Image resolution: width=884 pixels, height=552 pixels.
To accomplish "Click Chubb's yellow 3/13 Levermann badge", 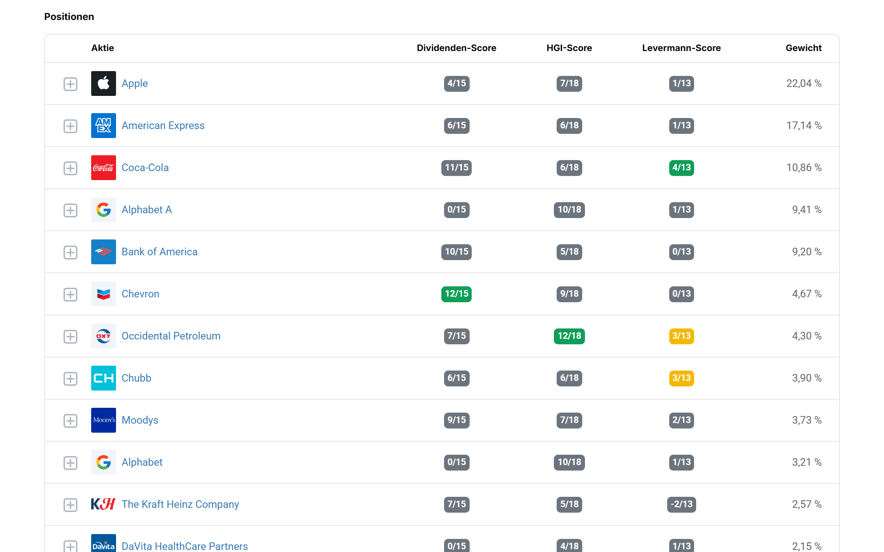I will click(x=682, y=378).
